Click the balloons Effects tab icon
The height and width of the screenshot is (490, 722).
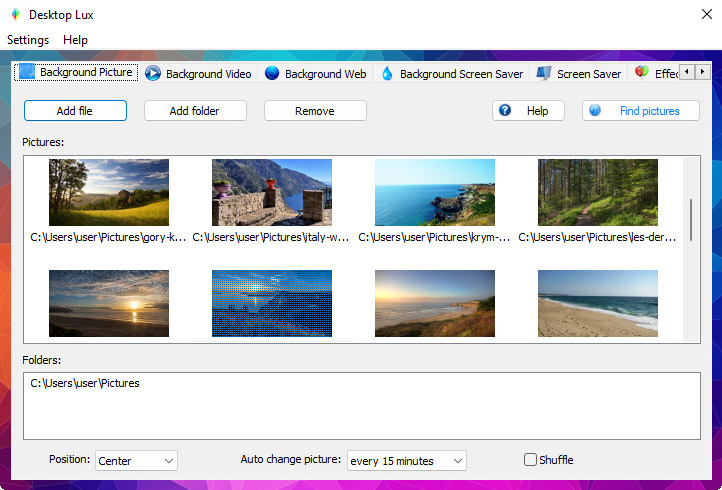(642, 72)
